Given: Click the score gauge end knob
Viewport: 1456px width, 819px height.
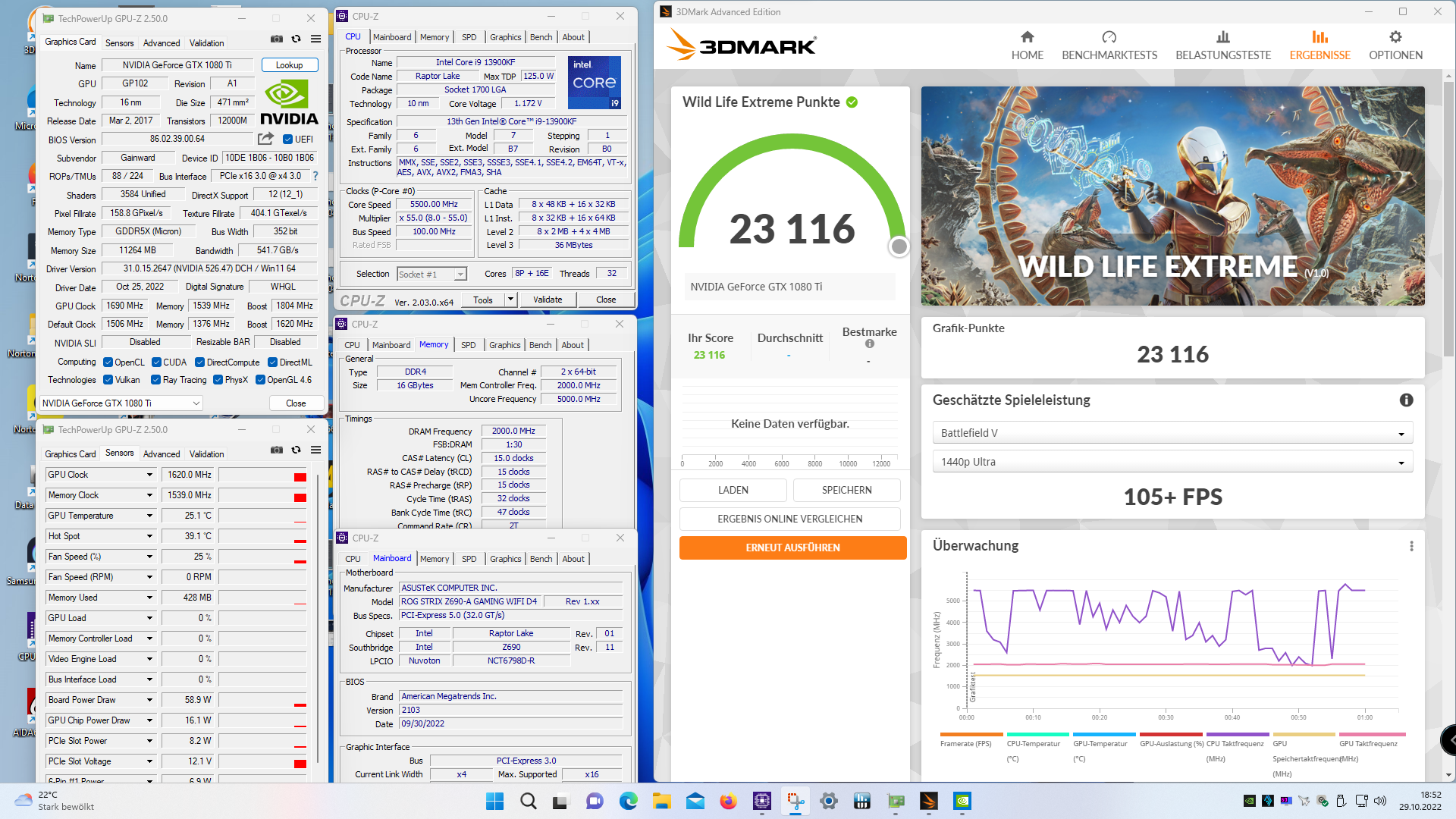Looking at the screenshot, I should [899, 246].
